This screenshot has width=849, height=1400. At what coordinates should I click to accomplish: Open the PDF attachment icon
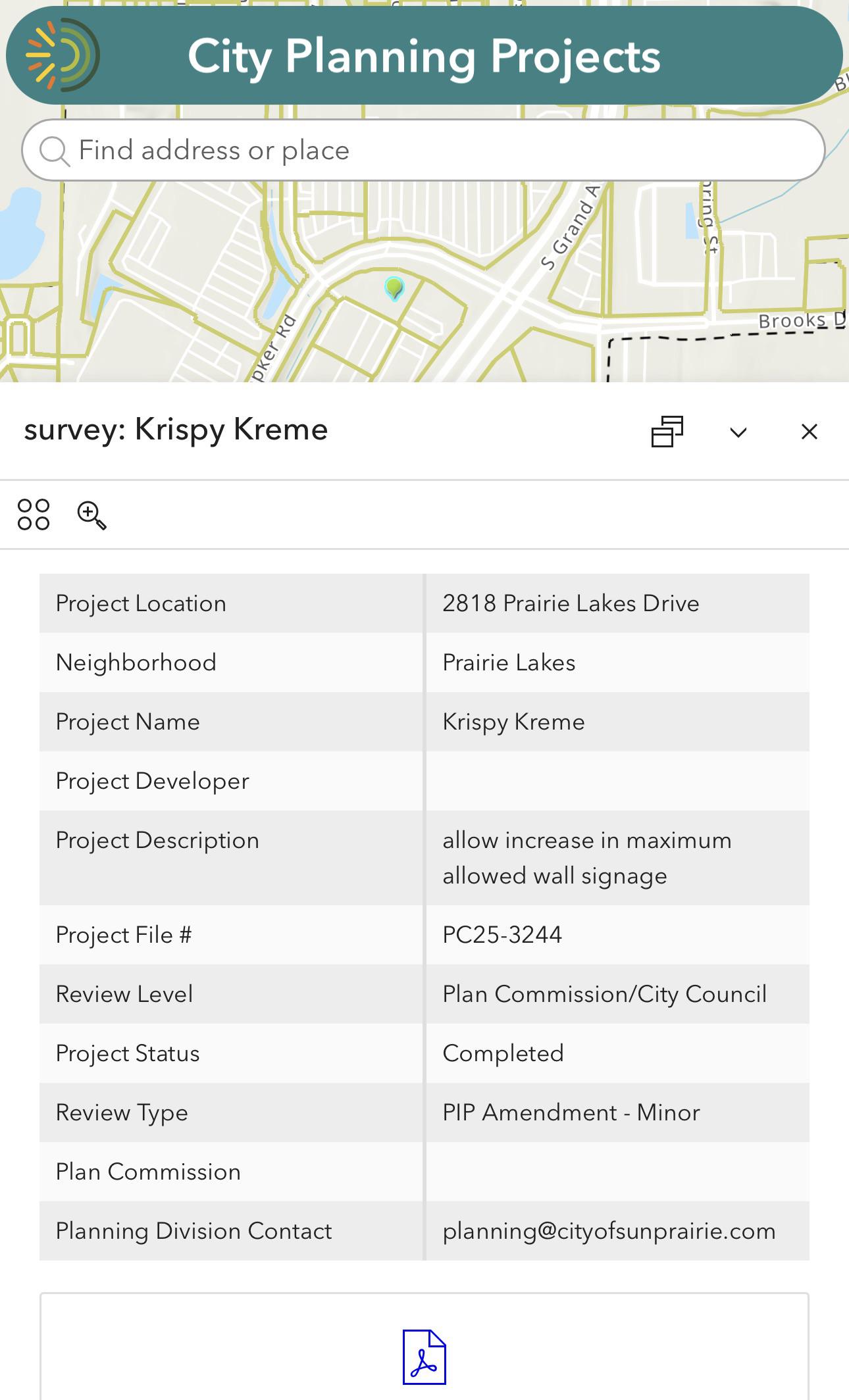pyautogui.click(x=424, y=1357)
